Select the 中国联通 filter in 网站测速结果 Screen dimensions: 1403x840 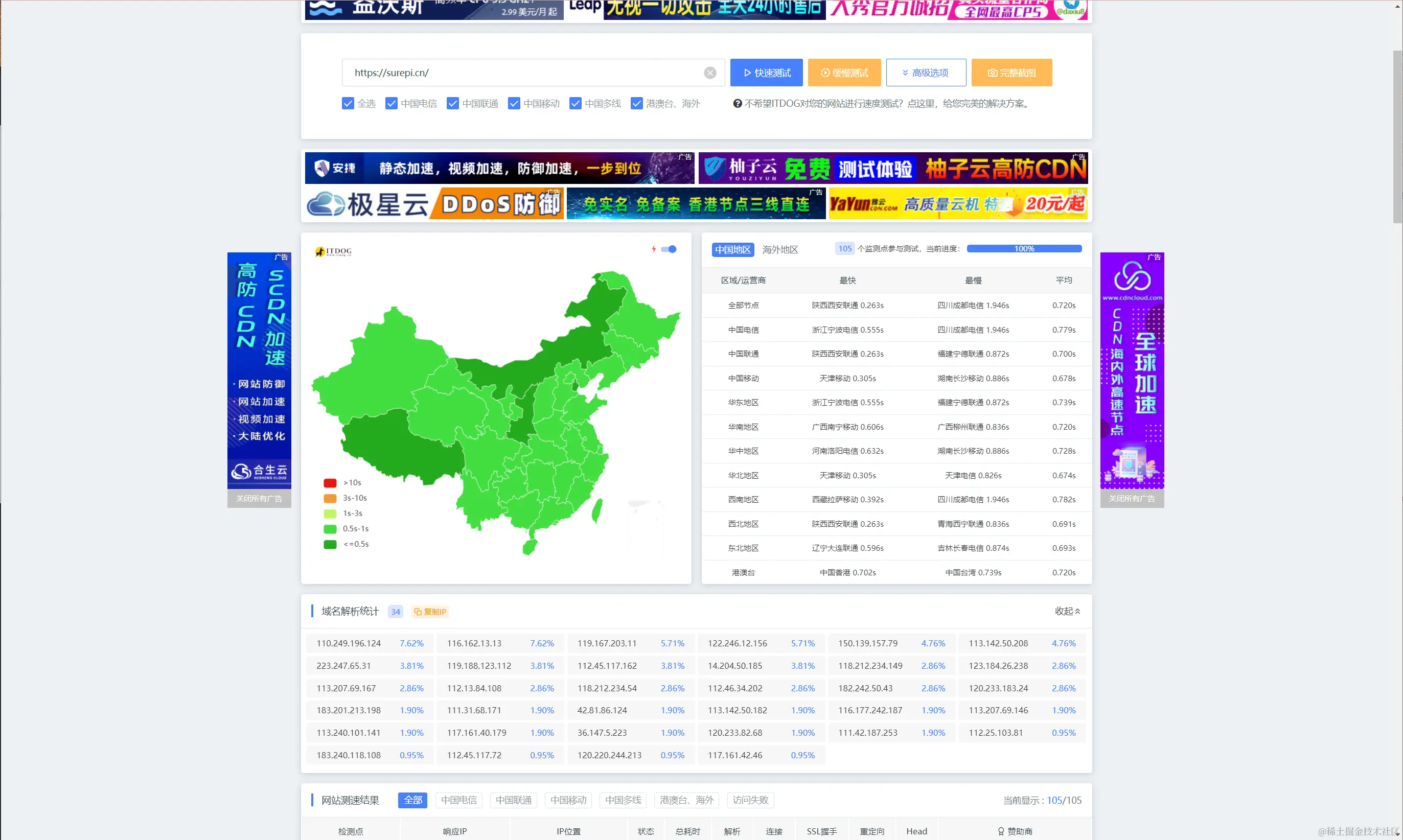[513, 800]
